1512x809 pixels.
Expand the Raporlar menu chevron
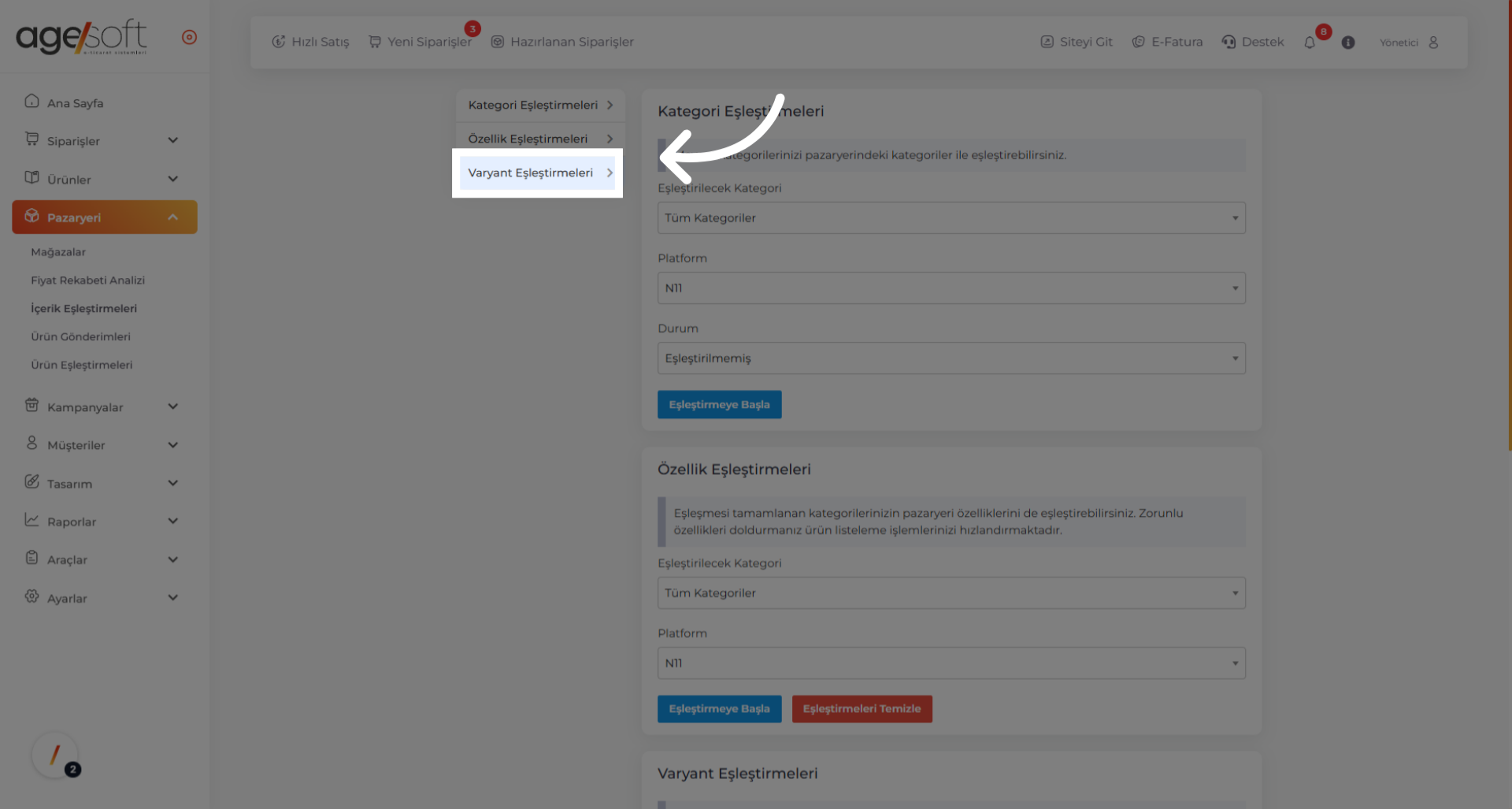point(173,521)
